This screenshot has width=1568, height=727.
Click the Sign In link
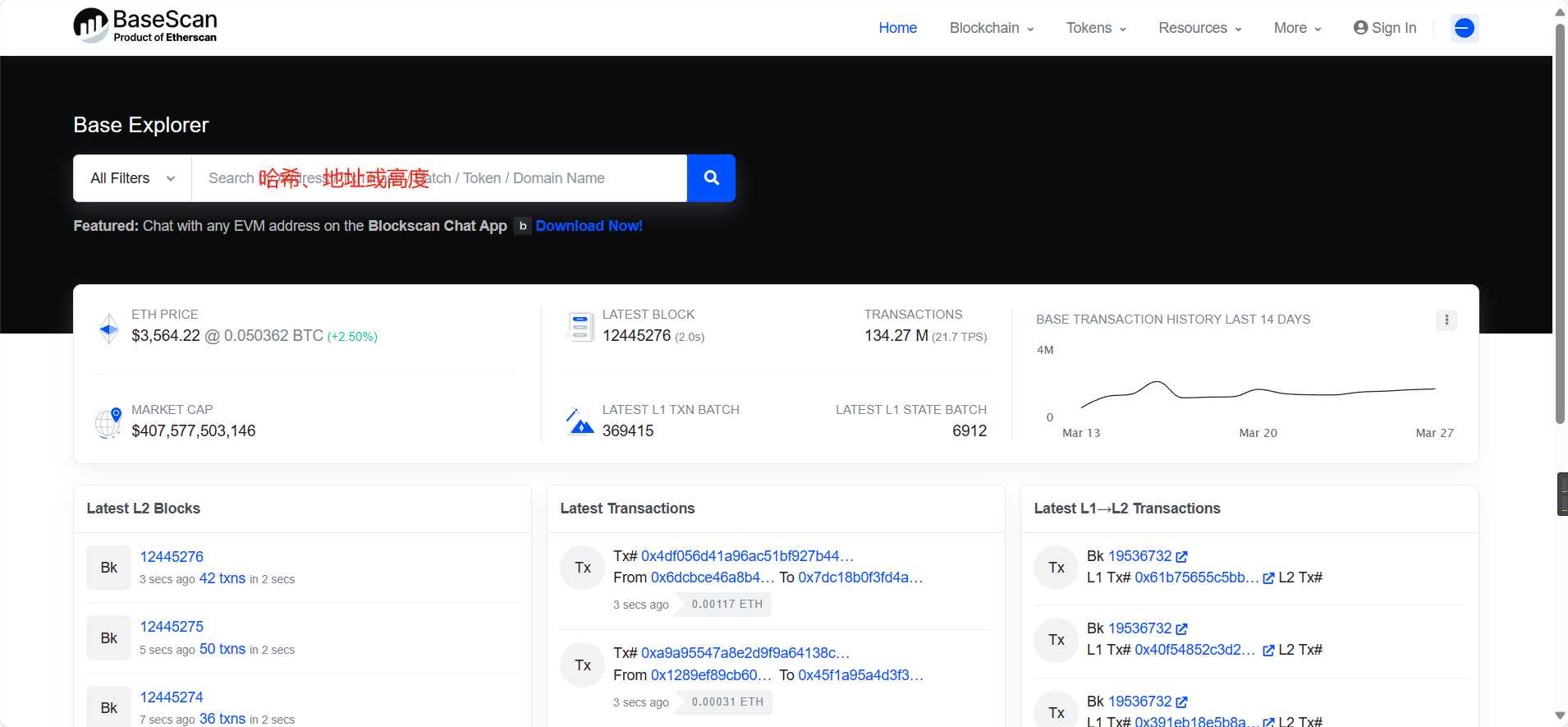[1385, 28]
